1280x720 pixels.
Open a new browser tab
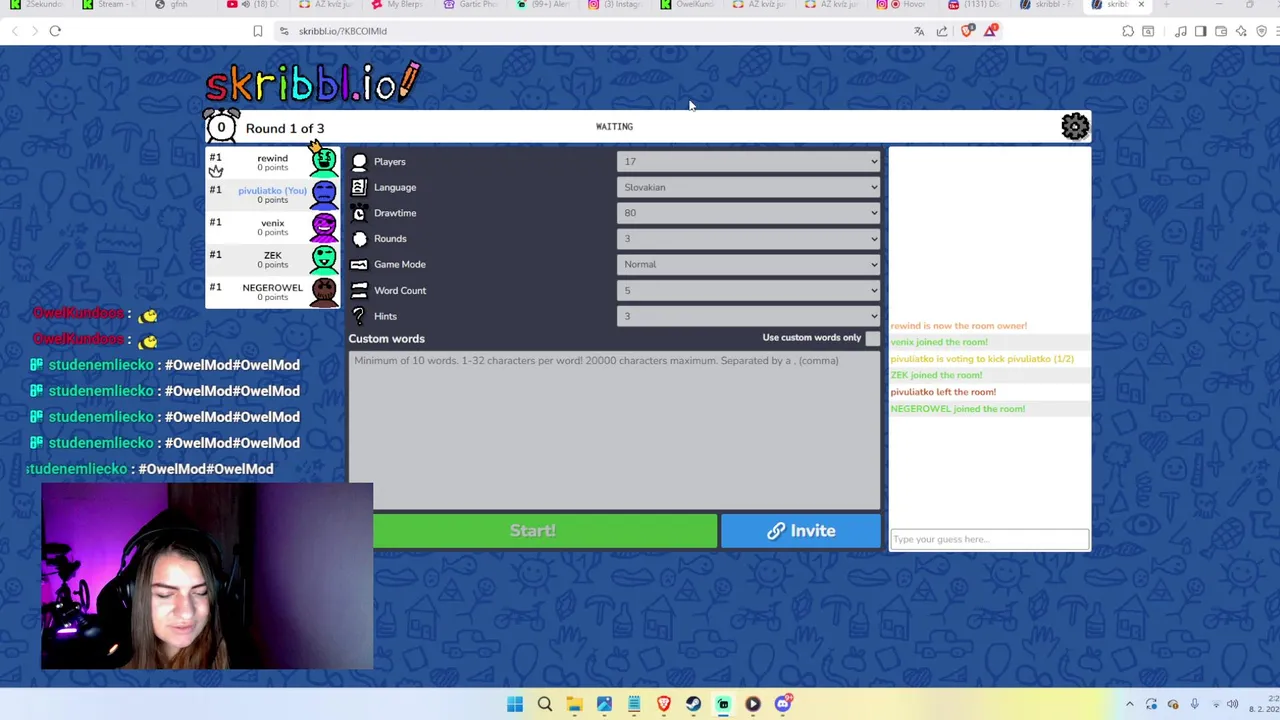(x=1166, y=5)
